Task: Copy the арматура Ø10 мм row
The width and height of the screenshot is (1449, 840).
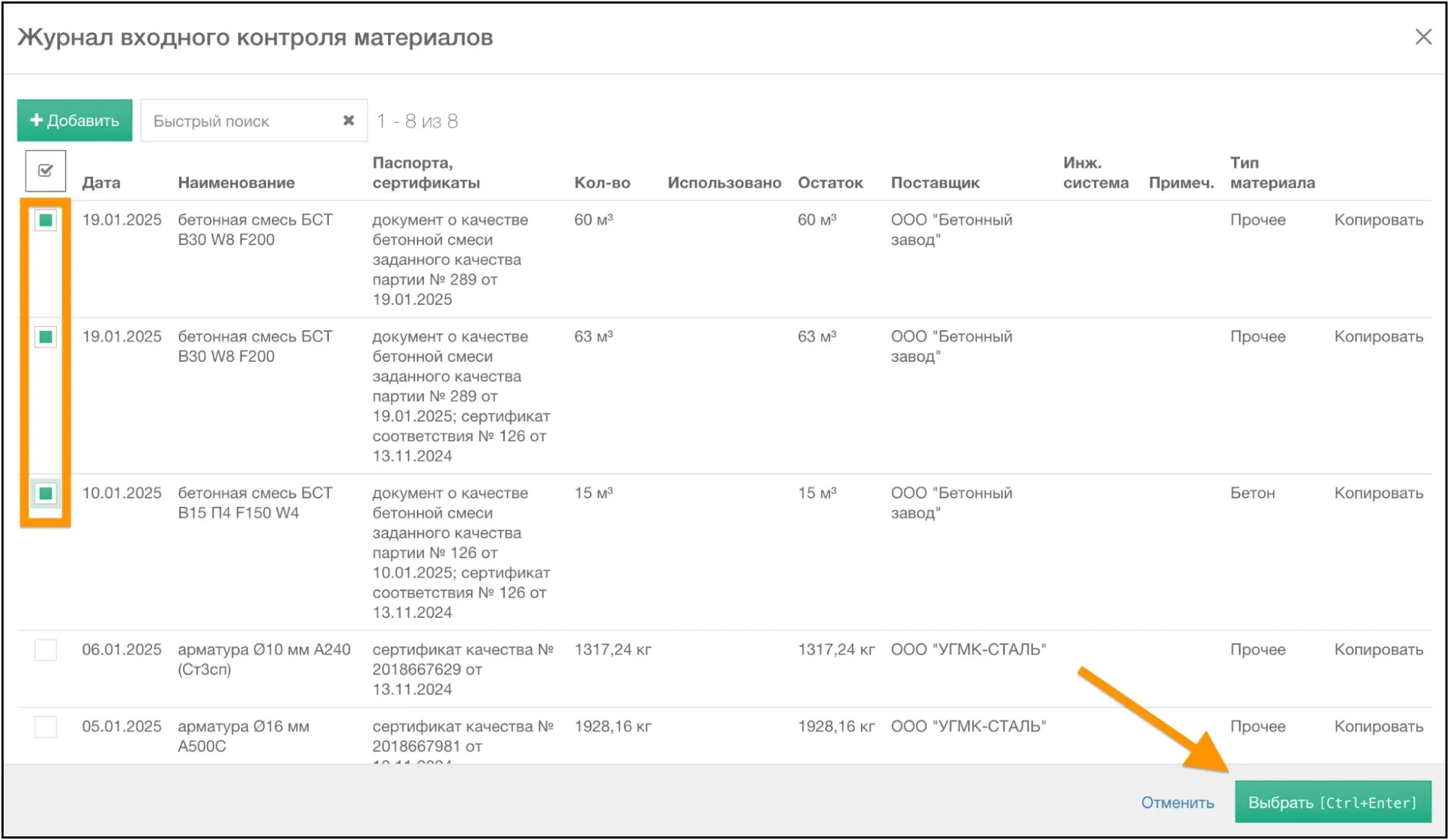Action: 1378,650
